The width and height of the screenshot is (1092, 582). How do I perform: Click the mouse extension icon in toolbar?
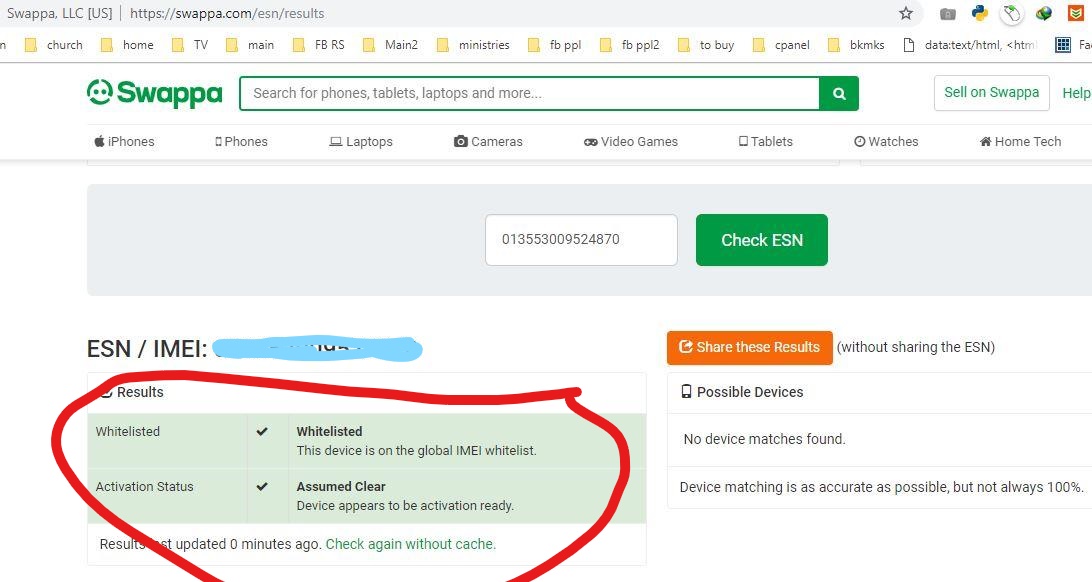1012,14
